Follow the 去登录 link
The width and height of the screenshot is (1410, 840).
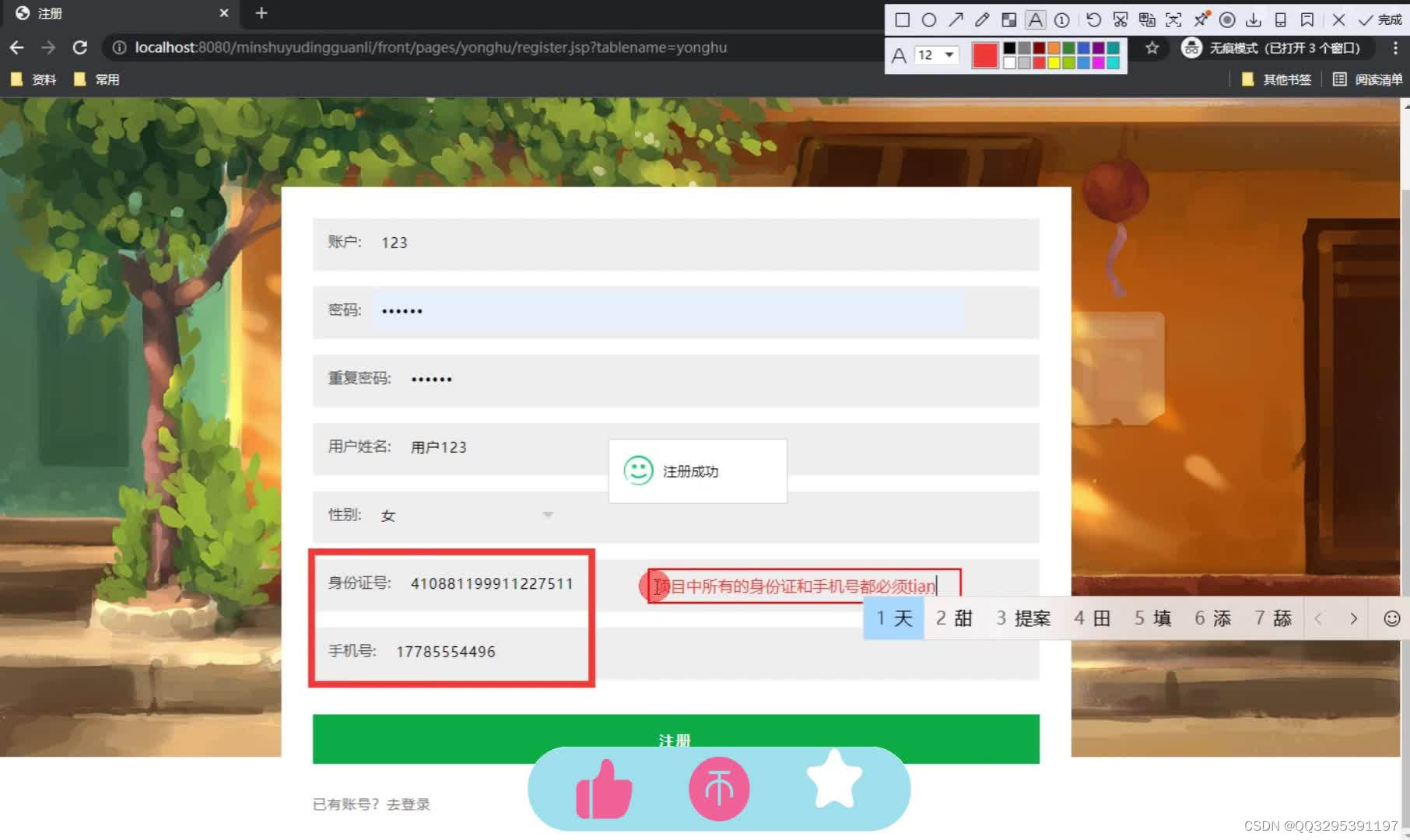[409, 804]
